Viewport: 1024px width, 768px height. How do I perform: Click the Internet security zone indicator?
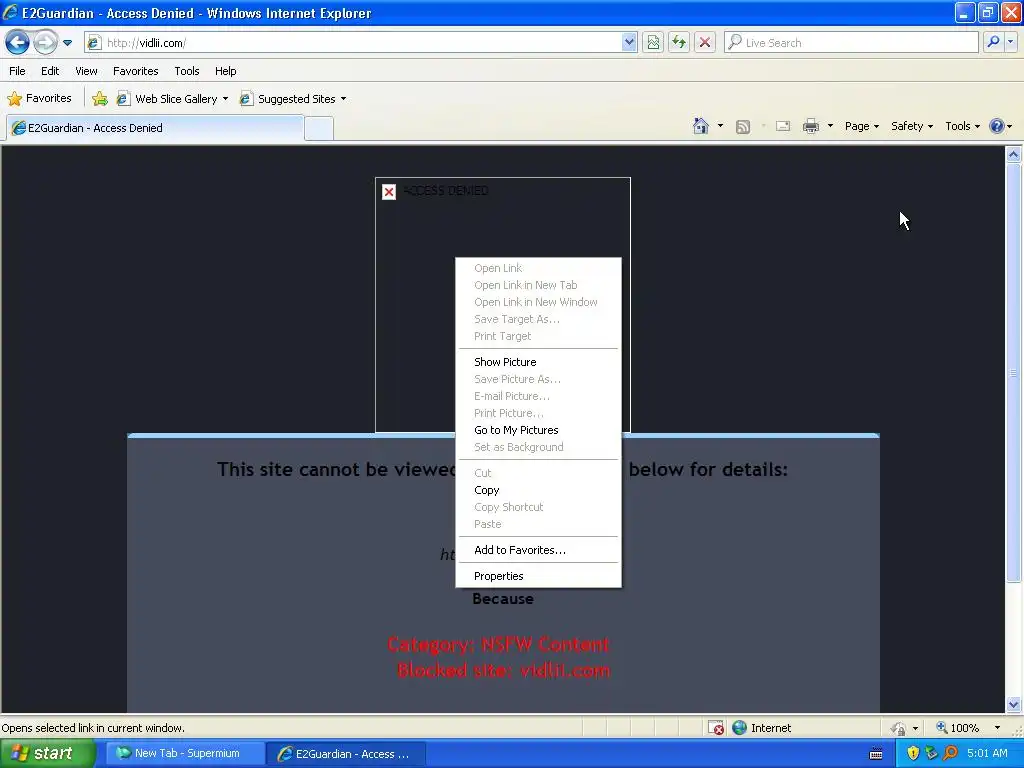(761, 728)
